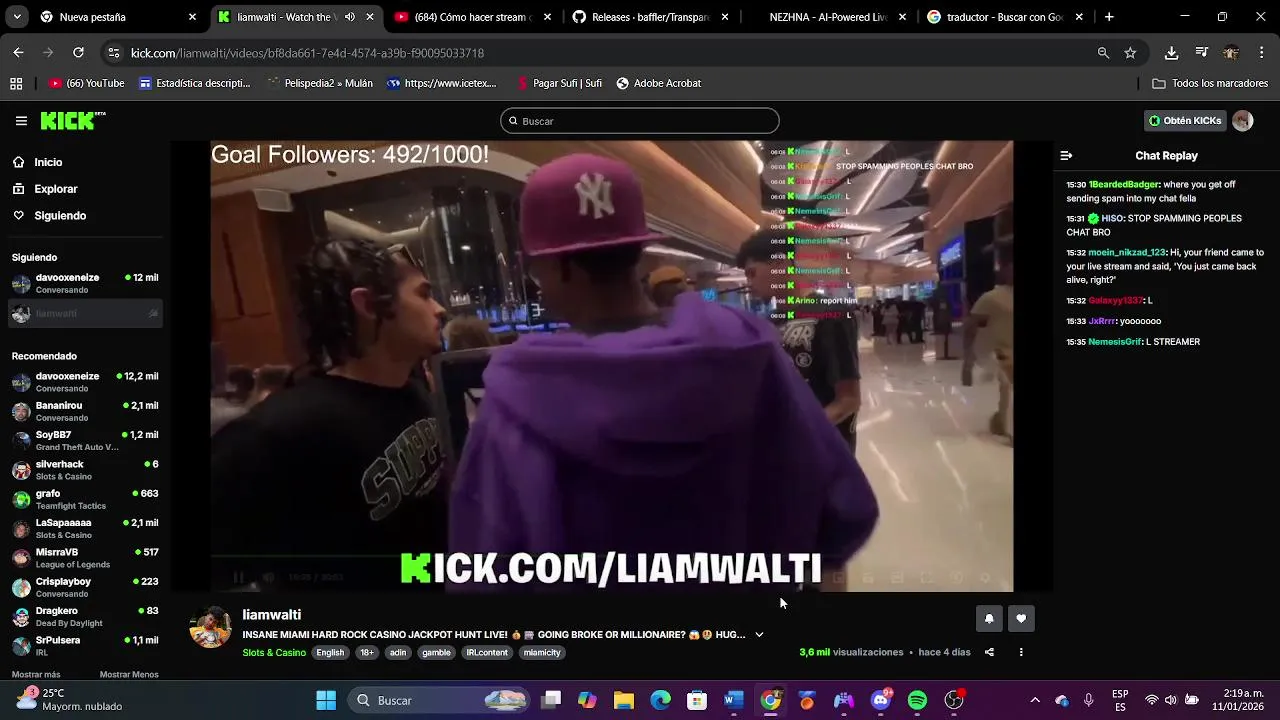
Task: Open Chrome three-dot menu
Action: tap(1261, 53)
